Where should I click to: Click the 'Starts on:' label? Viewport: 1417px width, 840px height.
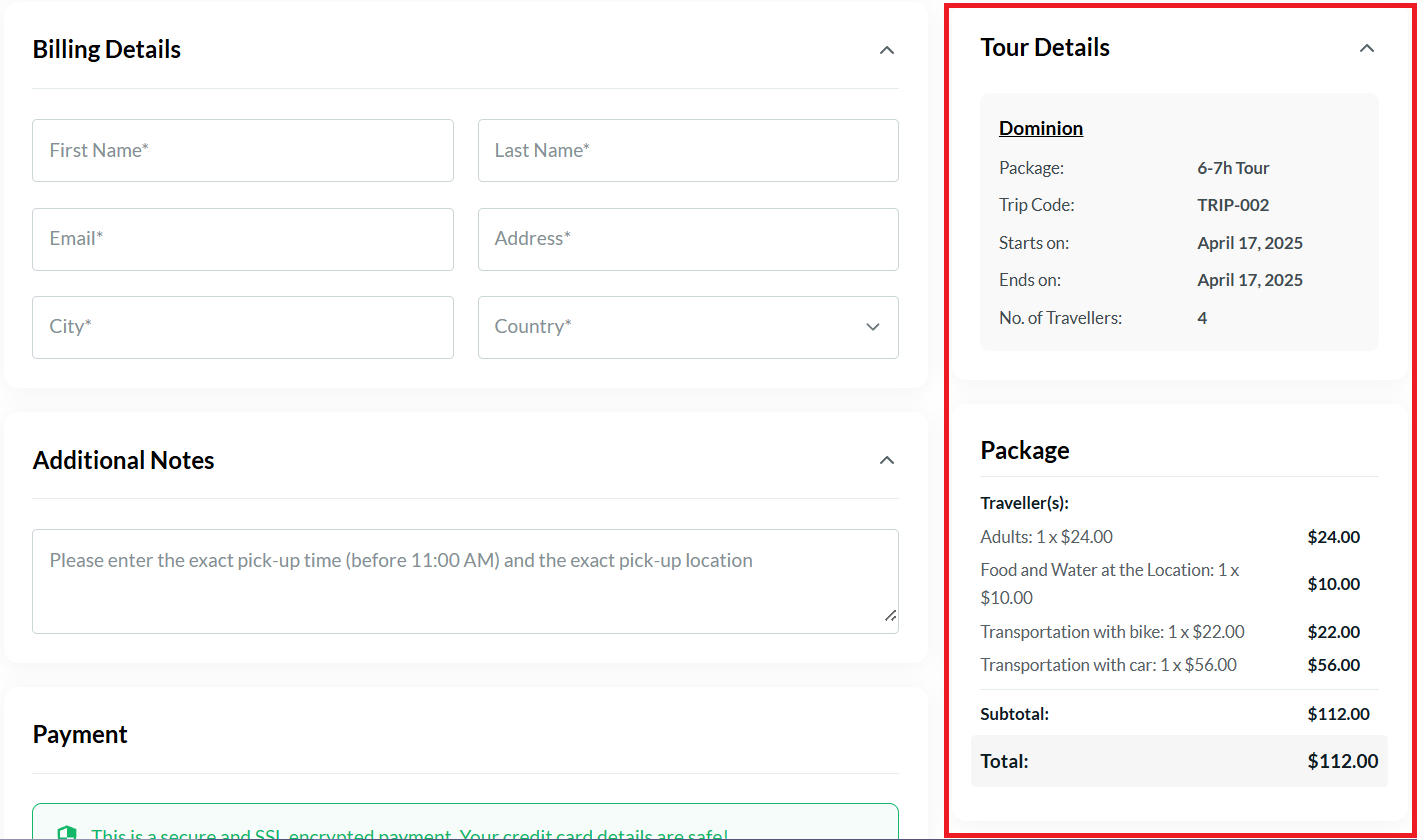pyautogui.click(x=1033, y=243)
